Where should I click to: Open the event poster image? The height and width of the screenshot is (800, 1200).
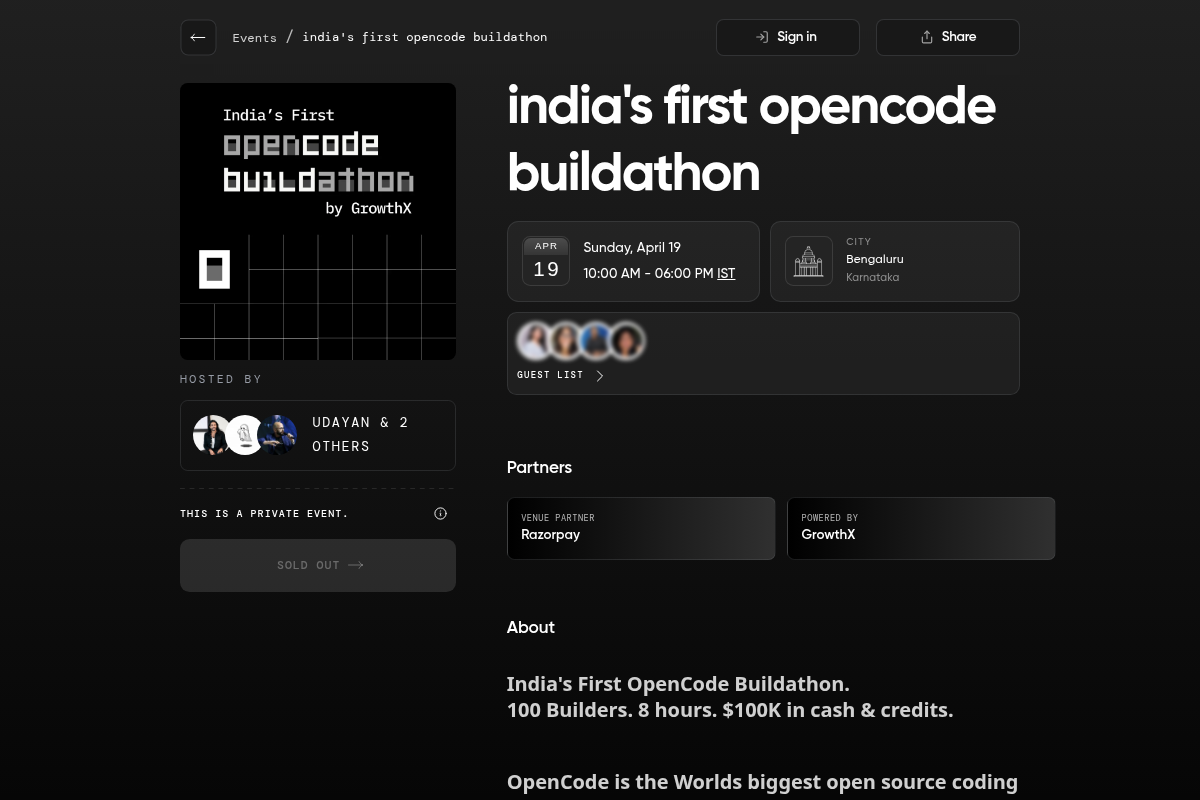[x=318, y=221]
